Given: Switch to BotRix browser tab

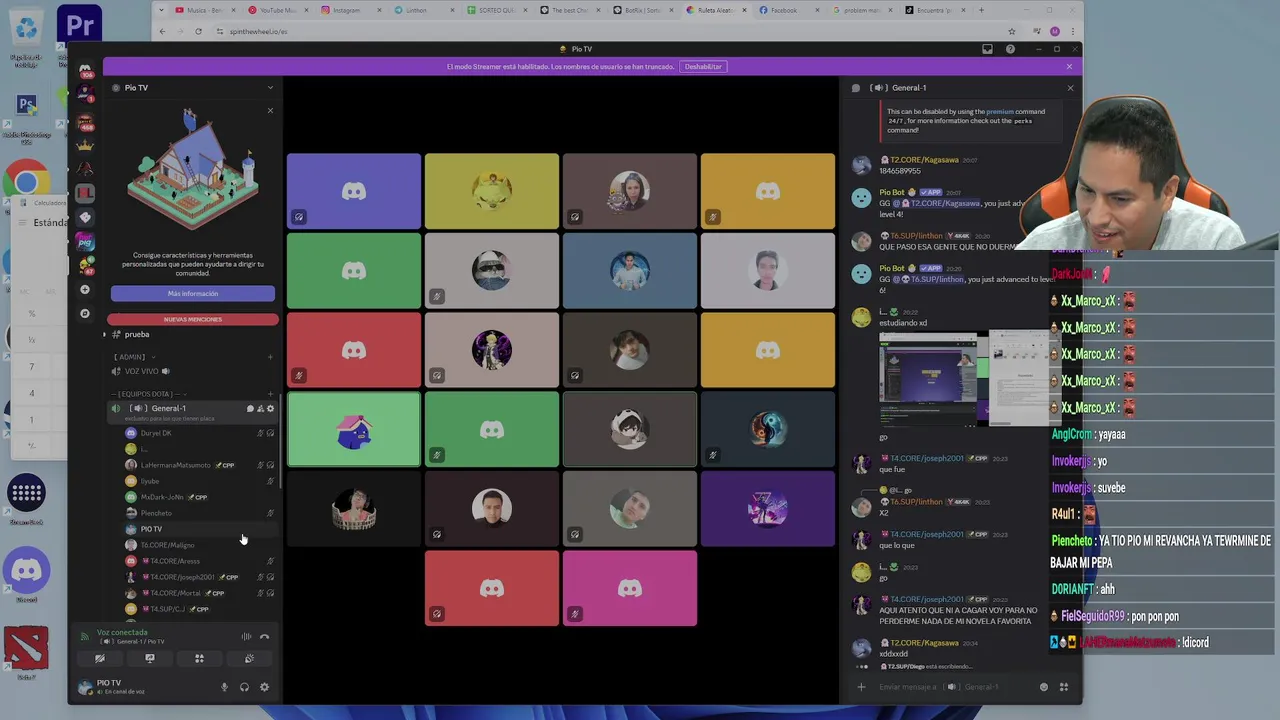Looking at the screenshot, I should 642,10.
